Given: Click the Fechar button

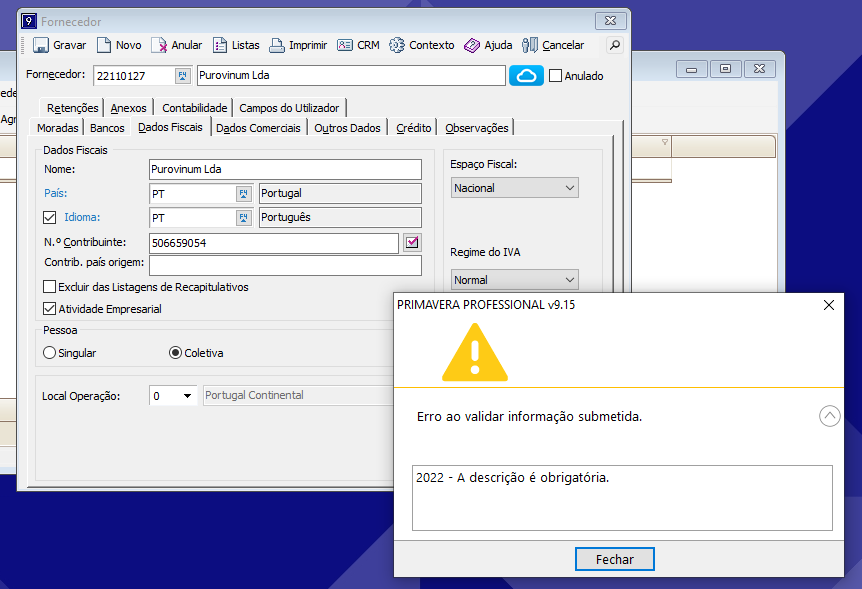Looking at the screenshot, I should point(615,560).
